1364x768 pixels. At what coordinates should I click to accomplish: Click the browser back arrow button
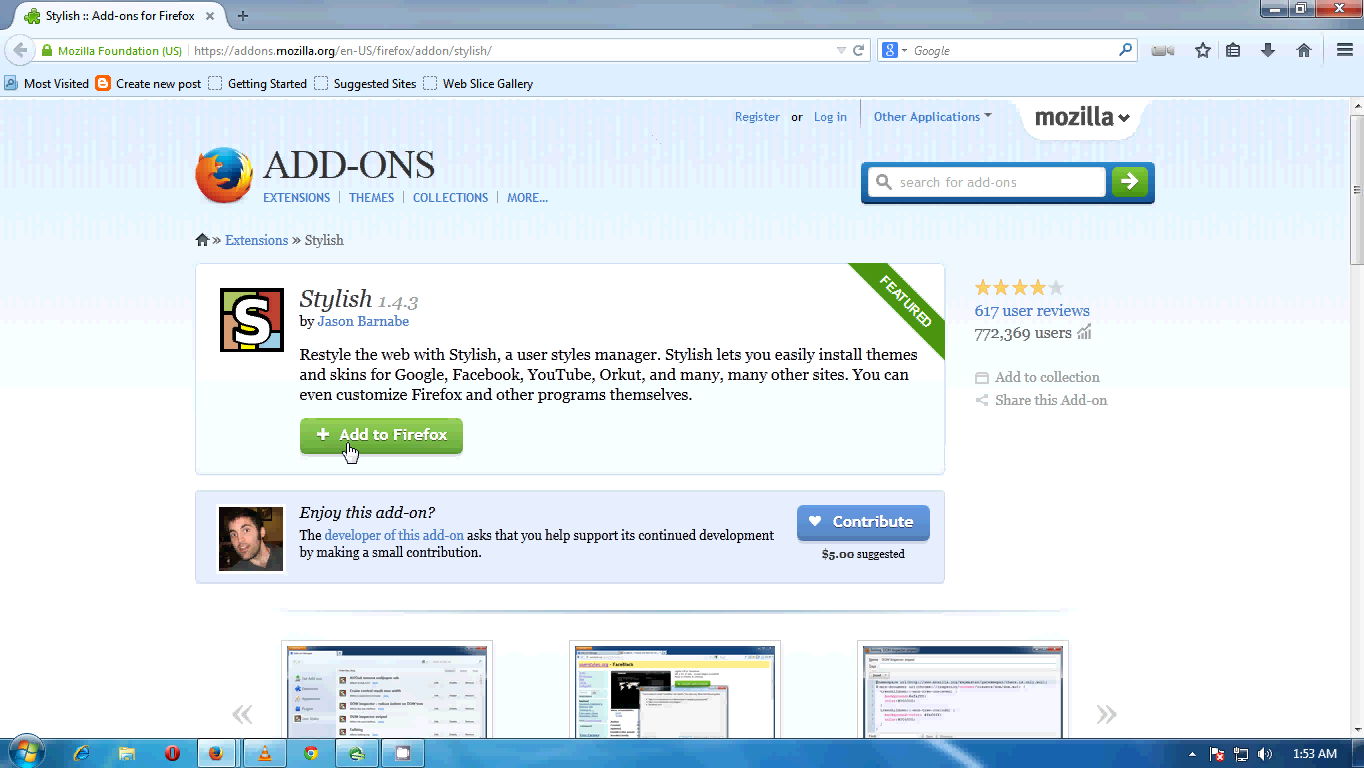point(20,50)
